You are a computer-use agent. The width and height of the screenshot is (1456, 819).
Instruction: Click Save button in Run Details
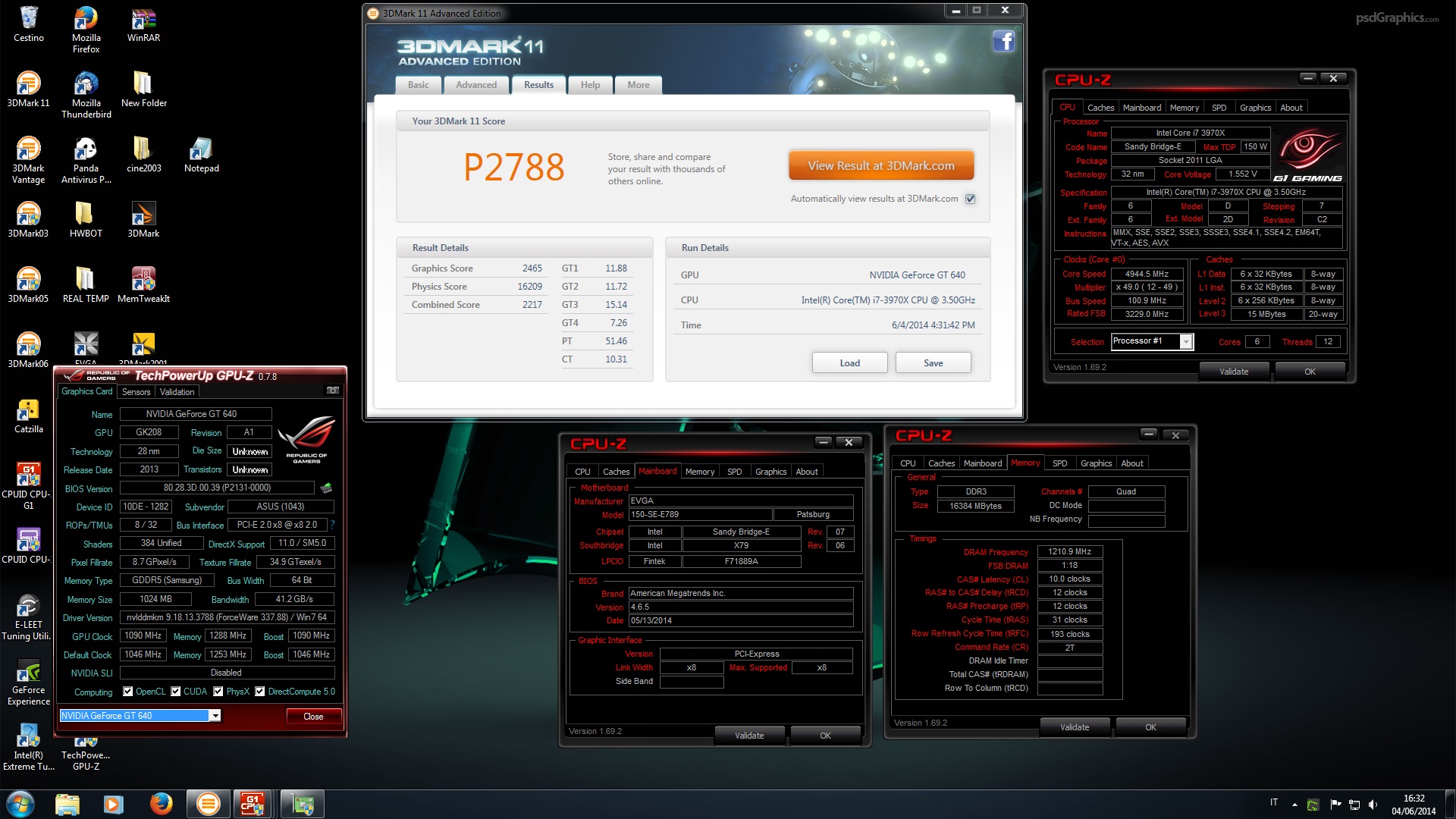934,363
